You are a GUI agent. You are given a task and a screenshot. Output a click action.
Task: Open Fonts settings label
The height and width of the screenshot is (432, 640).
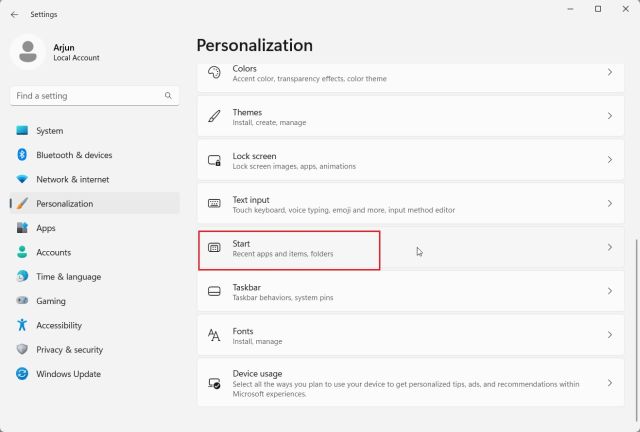point(243,331)
